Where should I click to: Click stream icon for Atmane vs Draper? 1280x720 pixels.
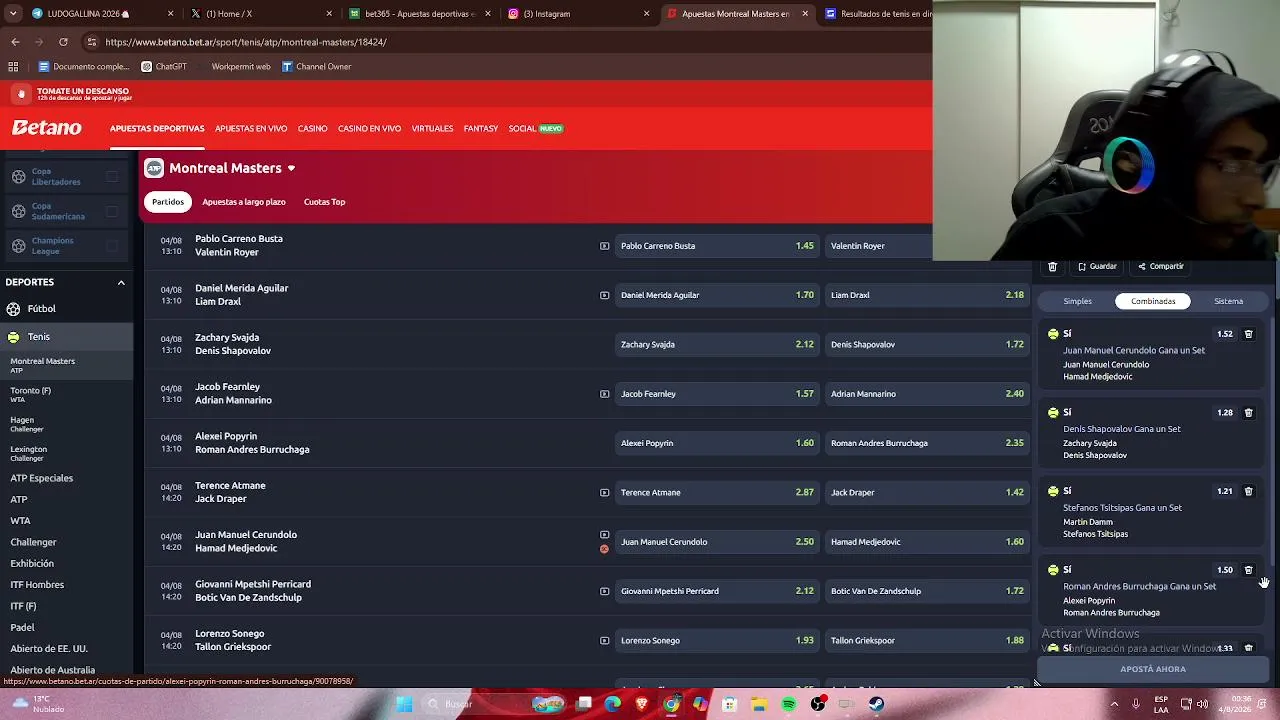tap(604, 492)
